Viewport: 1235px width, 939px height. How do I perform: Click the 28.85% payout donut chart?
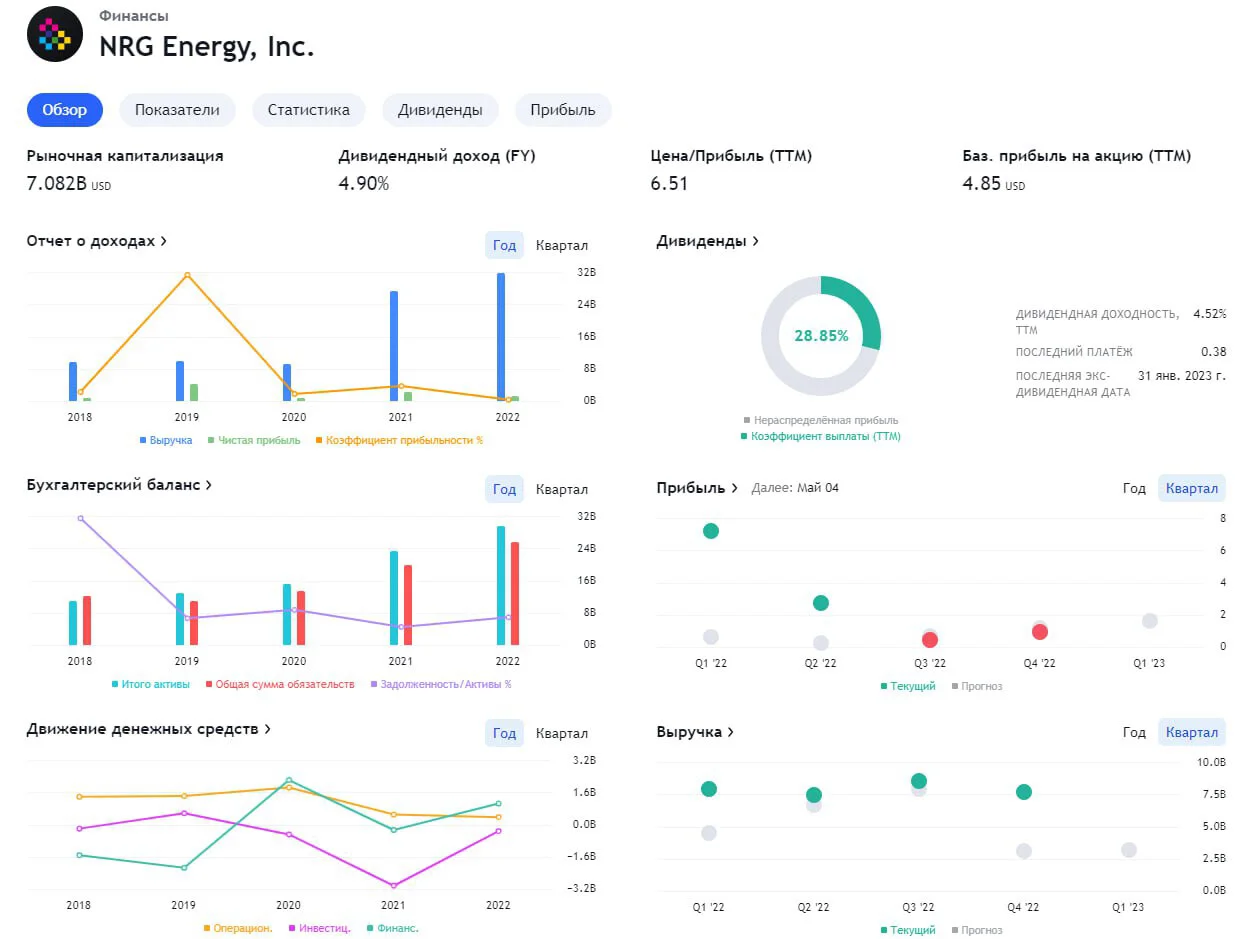(x=821, y=336)
